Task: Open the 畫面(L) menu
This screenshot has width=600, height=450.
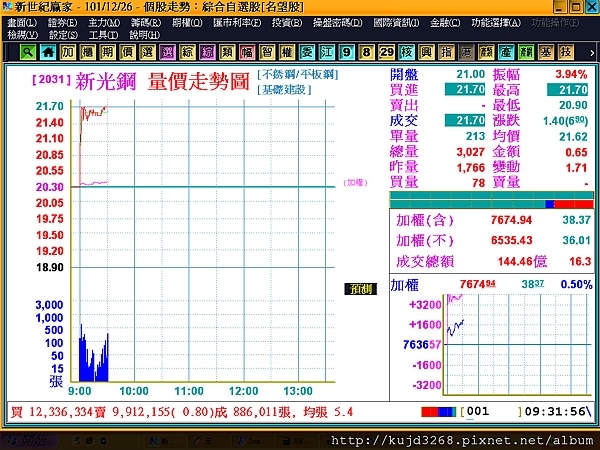Action: 22,23
